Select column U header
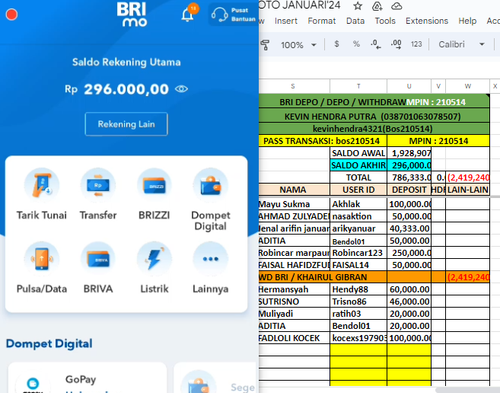 [x=409, y=86]
